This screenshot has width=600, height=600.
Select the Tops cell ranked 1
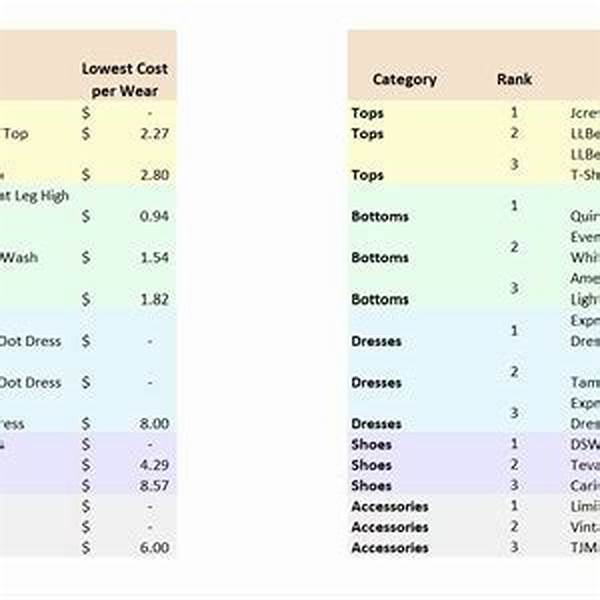point(367,113)
